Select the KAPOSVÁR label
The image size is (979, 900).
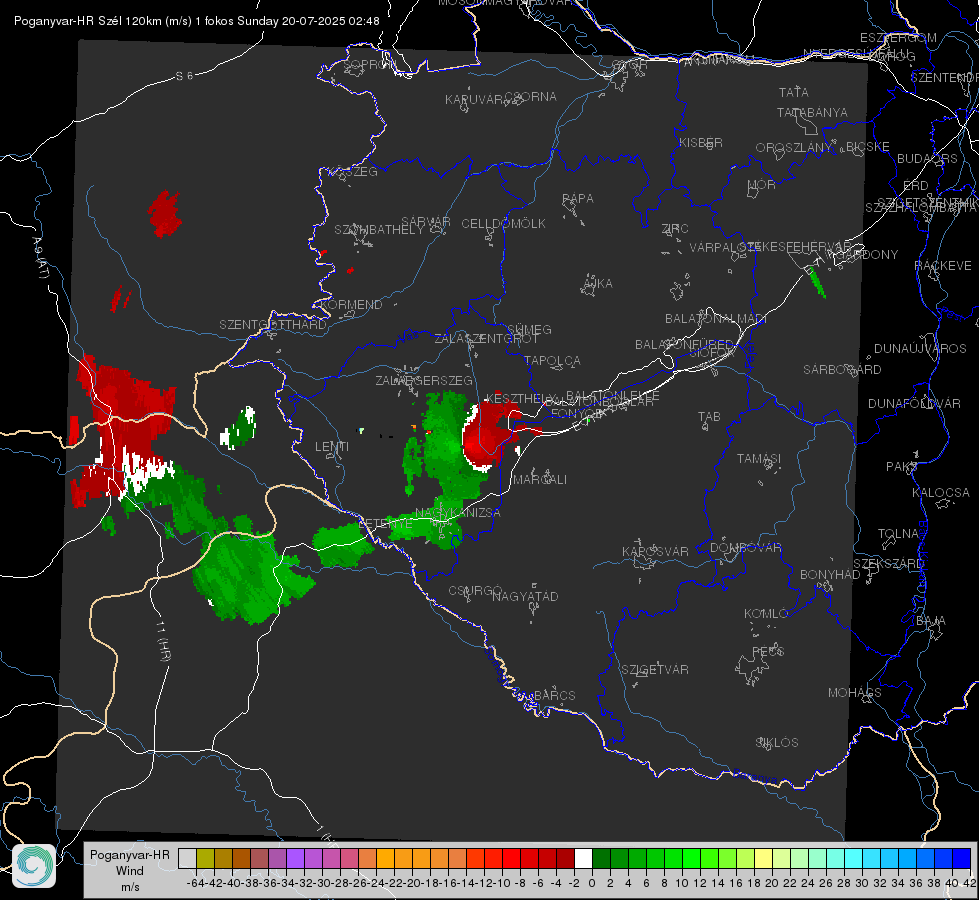pos(655,551)
